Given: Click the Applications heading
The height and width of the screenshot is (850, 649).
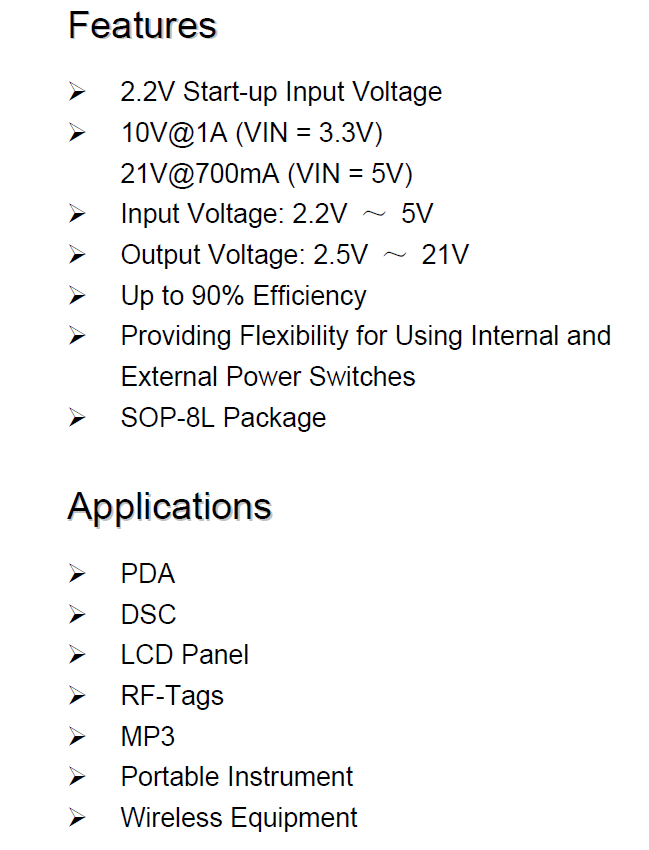Looking at the screenshot, I should (x=169, y=509).
